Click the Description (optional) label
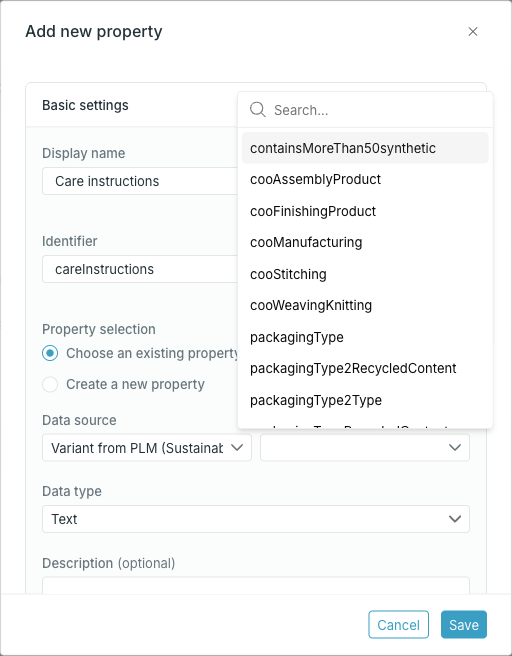This screenshot has width=512, height=656. (109, 564)
